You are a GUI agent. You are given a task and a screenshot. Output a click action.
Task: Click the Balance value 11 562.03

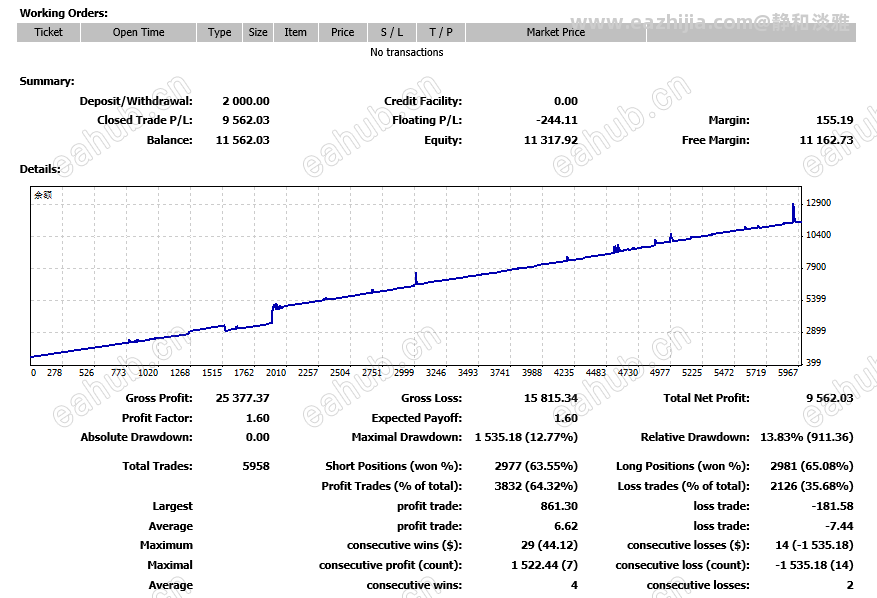pos(243,140)
